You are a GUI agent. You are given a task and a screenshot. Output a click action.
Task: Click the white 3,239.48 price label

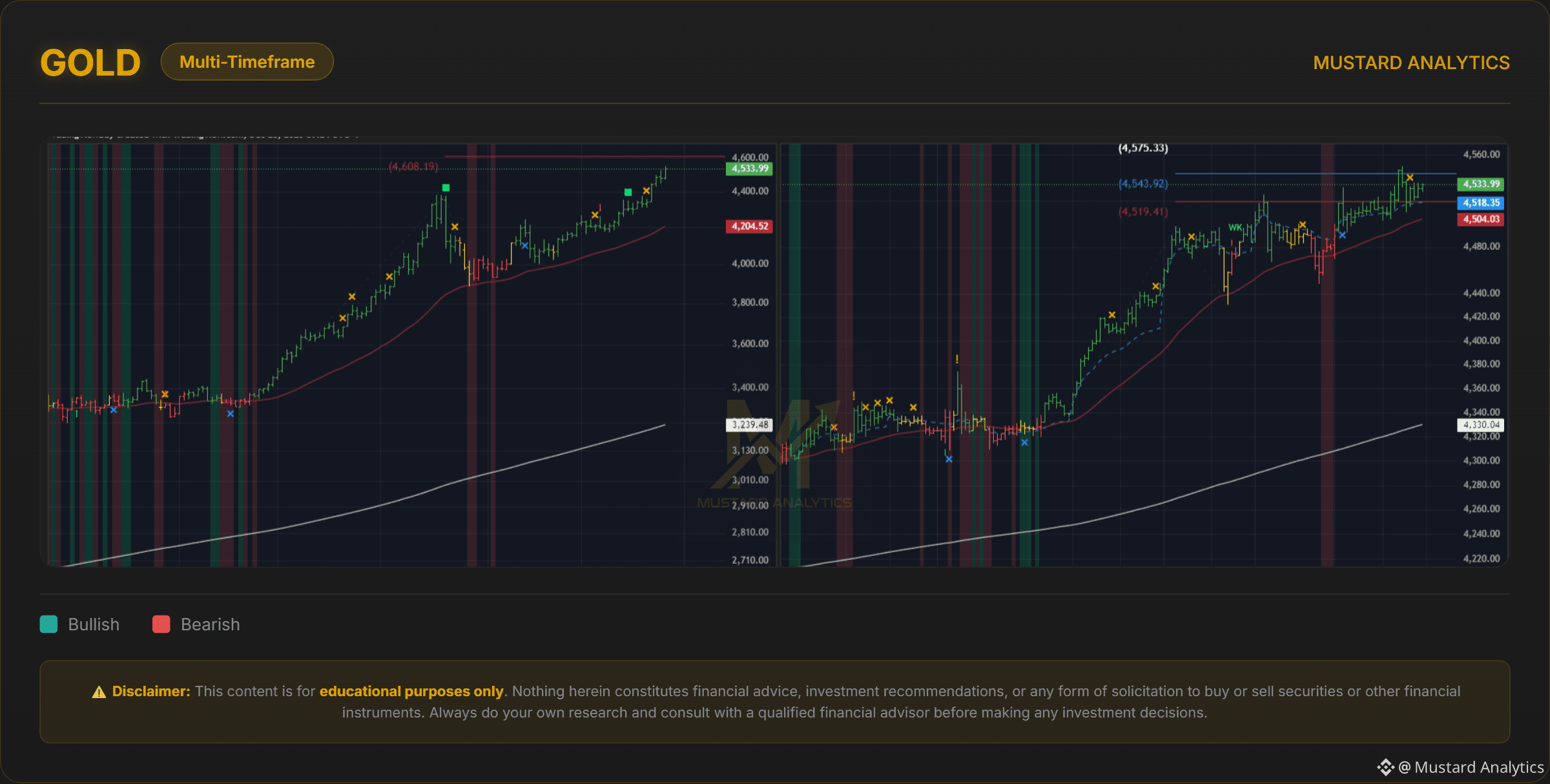(749, 425)
